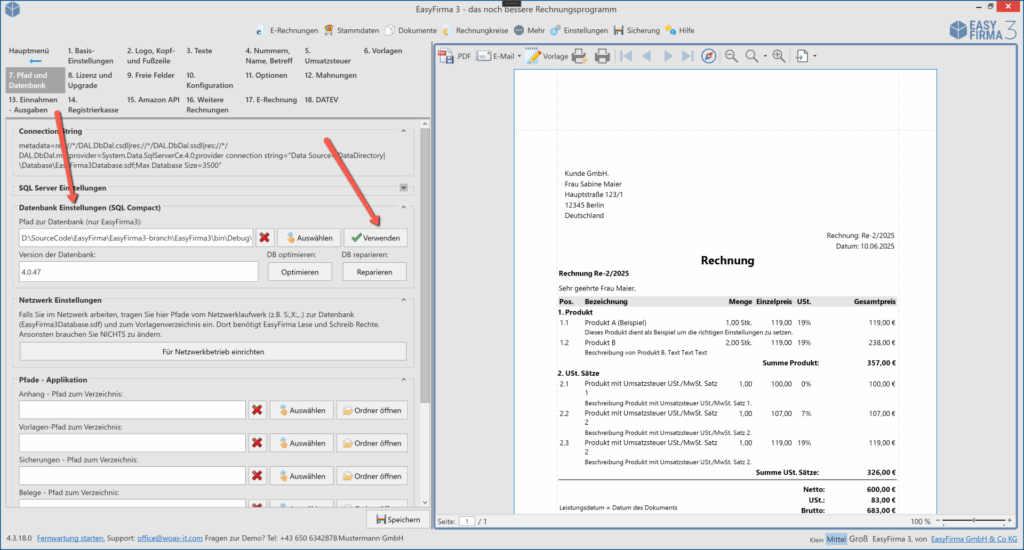The width and height of the screenshot is (1024, 550).
Task: Open the Mehr menu
Action: click(530, 31)
